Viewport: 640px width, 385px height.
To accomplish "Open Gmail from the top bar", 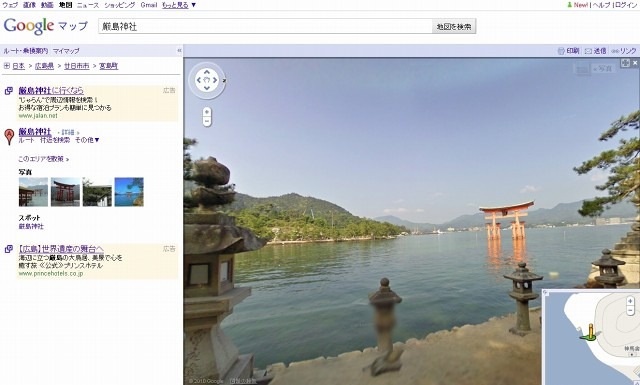I will 149,5.
